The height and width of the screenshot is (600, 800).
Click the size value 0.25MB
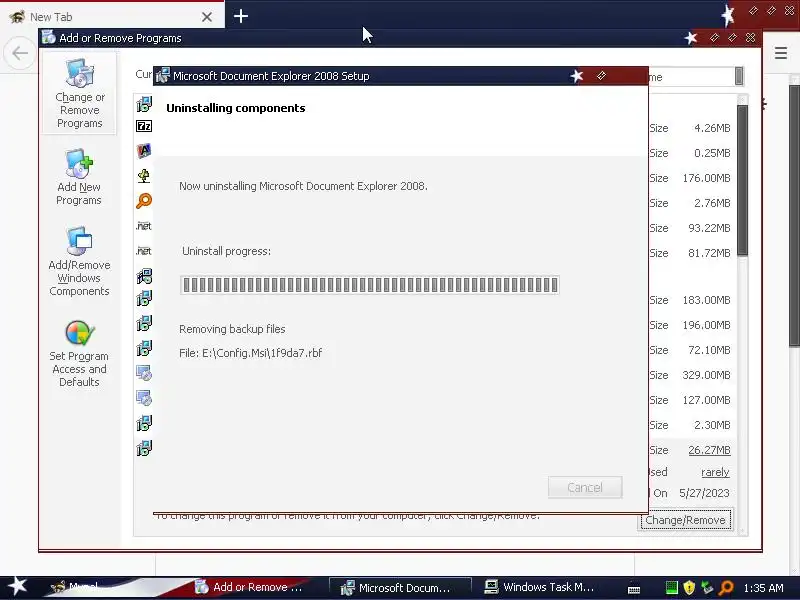pos(712,153)
